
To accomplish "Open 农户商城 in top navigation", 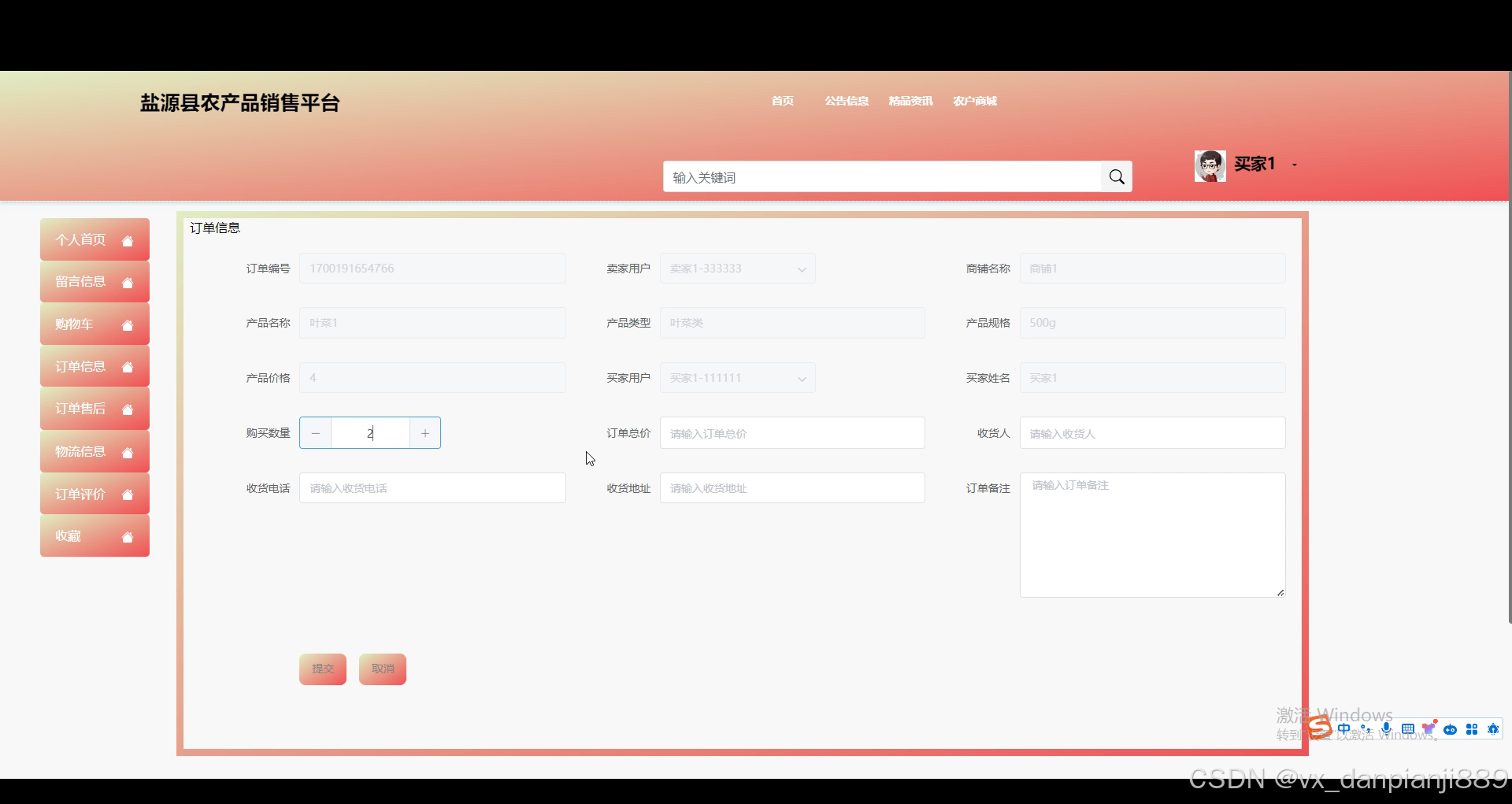I will pyautogui.click(x=975, y=101).
